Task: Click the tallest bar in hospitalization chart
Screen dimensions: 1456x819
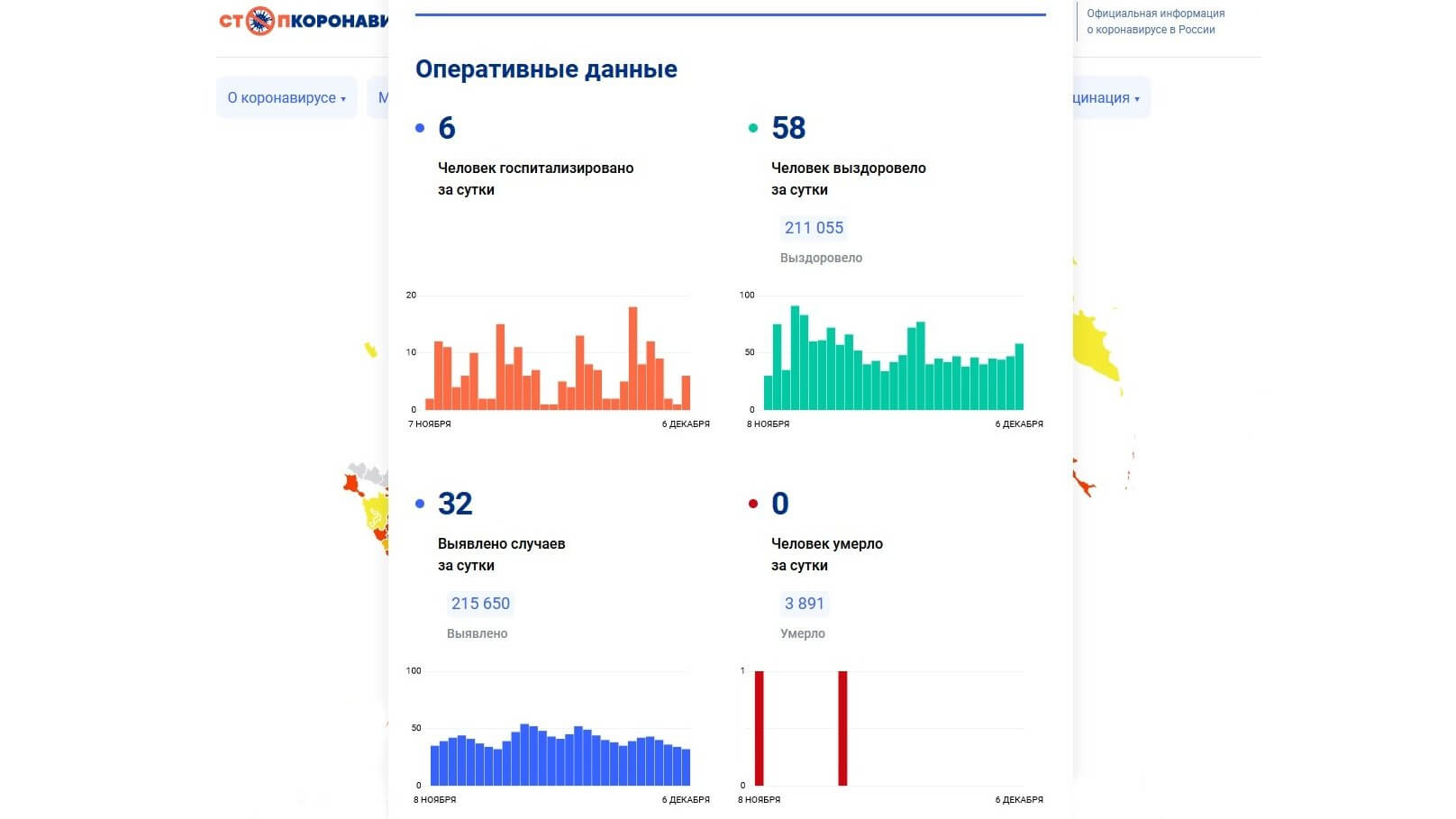Action: click(x=632, y=359)
